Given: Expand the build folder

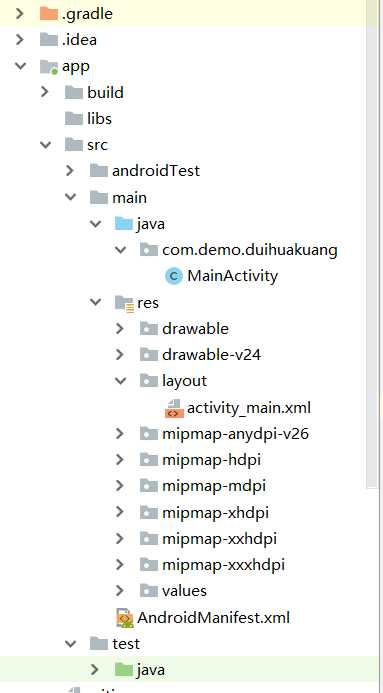Looking at the screenshot, I should (45, 92).
